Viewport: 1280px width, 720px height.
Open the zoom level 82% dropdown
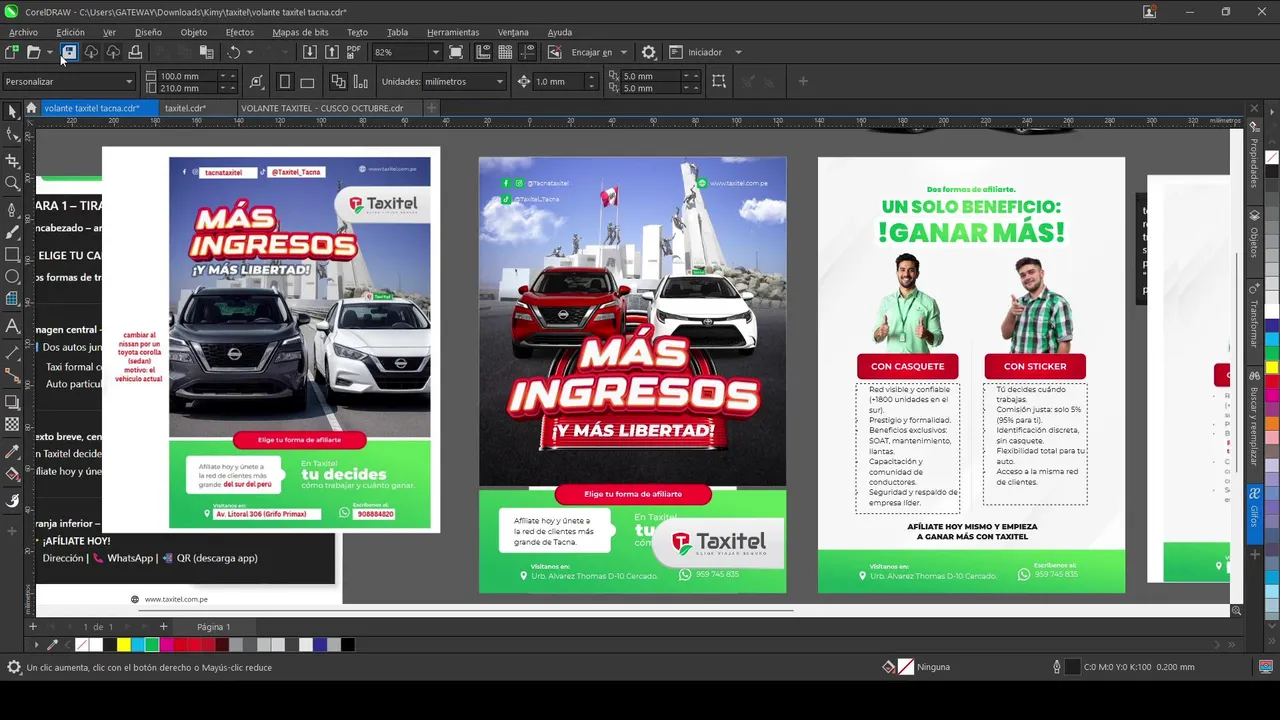[435, 52]
